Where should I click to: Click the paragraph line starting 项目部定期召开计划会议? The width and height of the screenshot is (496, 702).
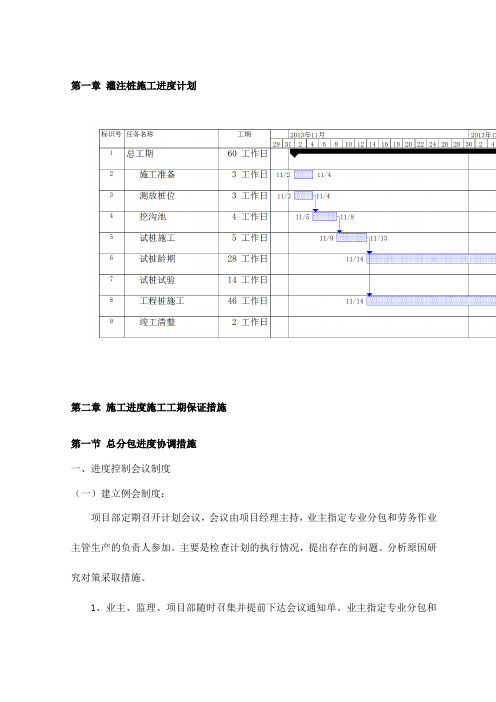click(264, 518)
